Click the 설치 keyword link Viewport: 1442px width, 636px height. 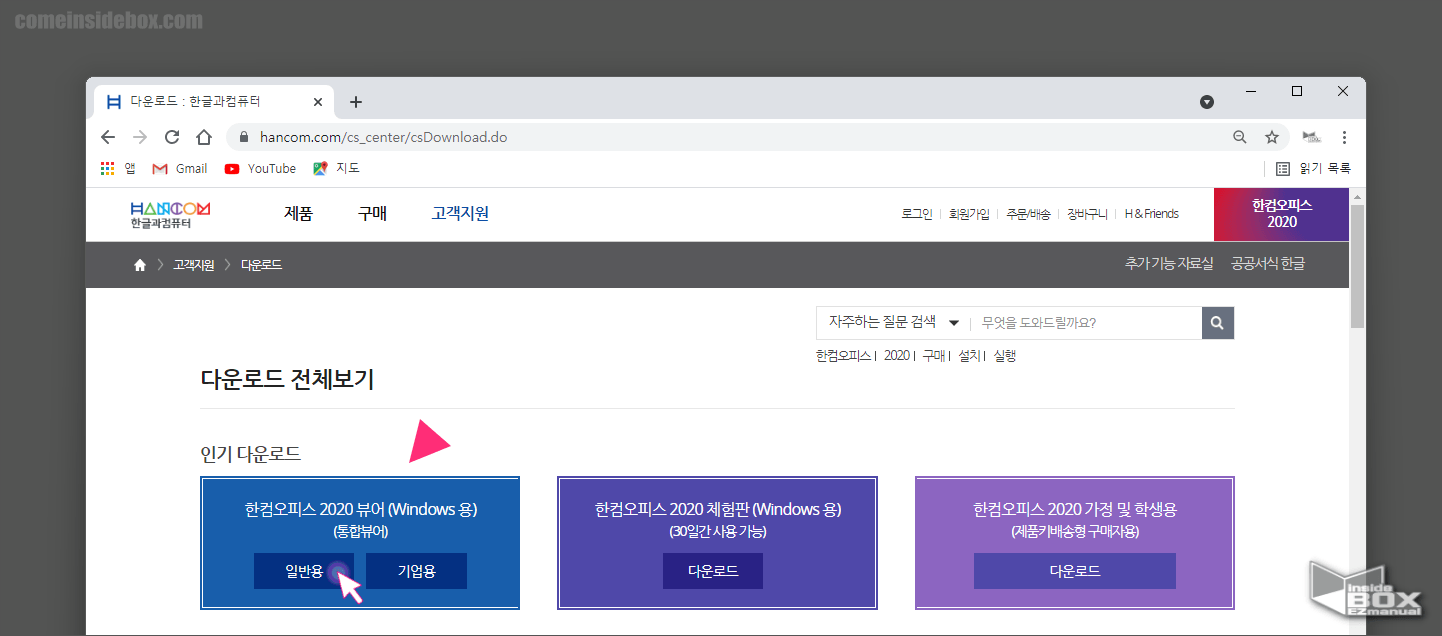(969, 356)
